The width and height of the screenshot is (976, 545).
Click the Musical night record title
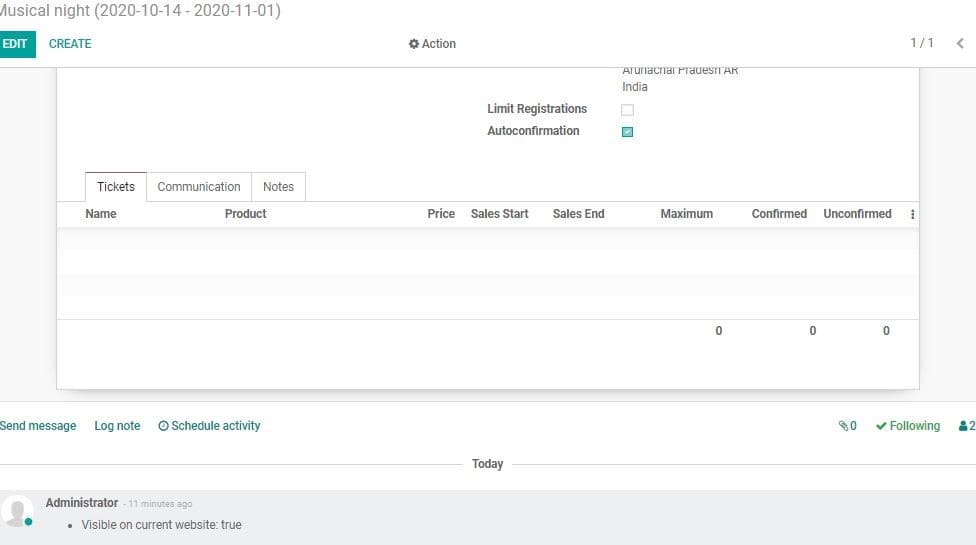pos(141,11)
